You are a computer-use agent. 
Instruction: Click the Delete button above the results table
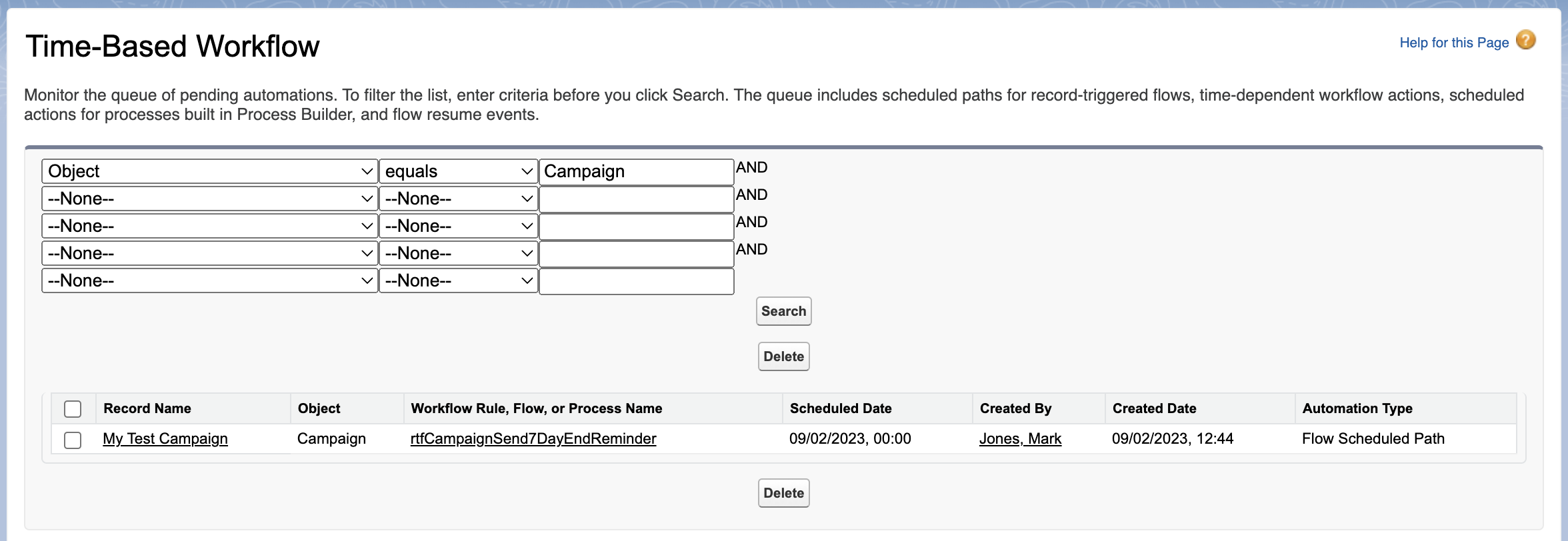(784, 356)
